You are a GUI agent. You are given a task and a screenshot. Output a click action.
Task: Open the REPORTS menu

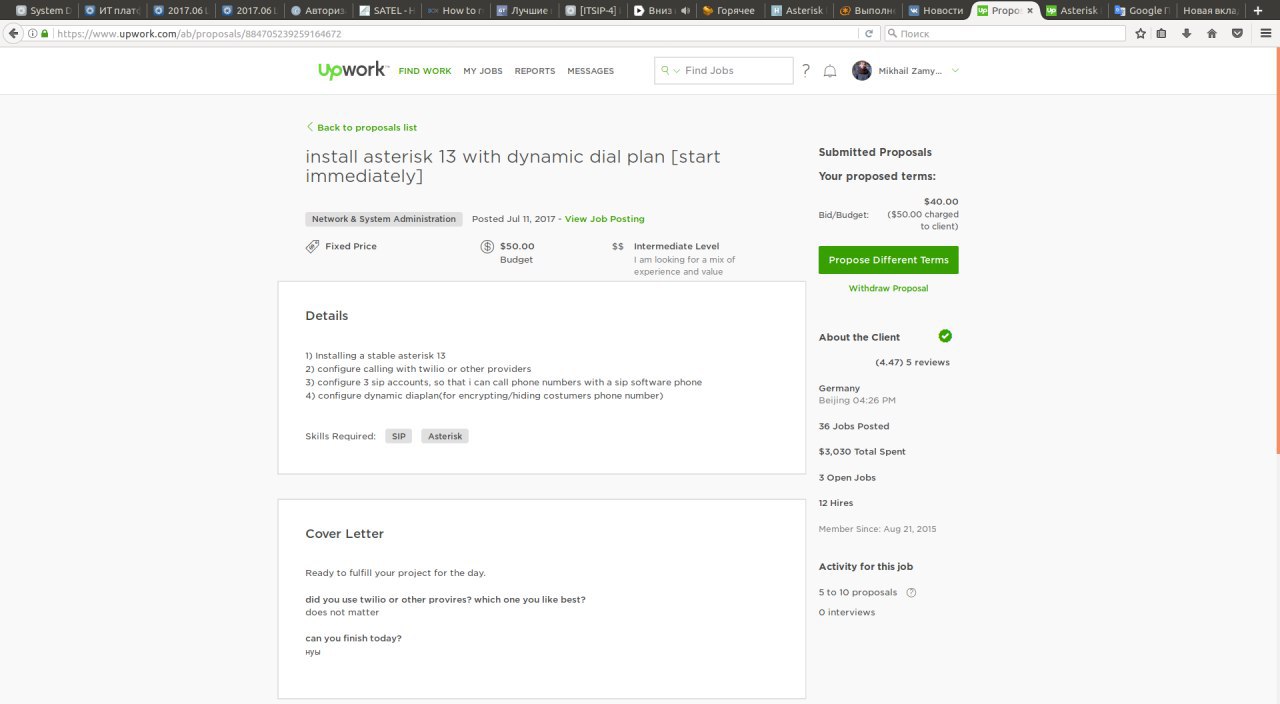pyautogui.click(x=535, y=71)
